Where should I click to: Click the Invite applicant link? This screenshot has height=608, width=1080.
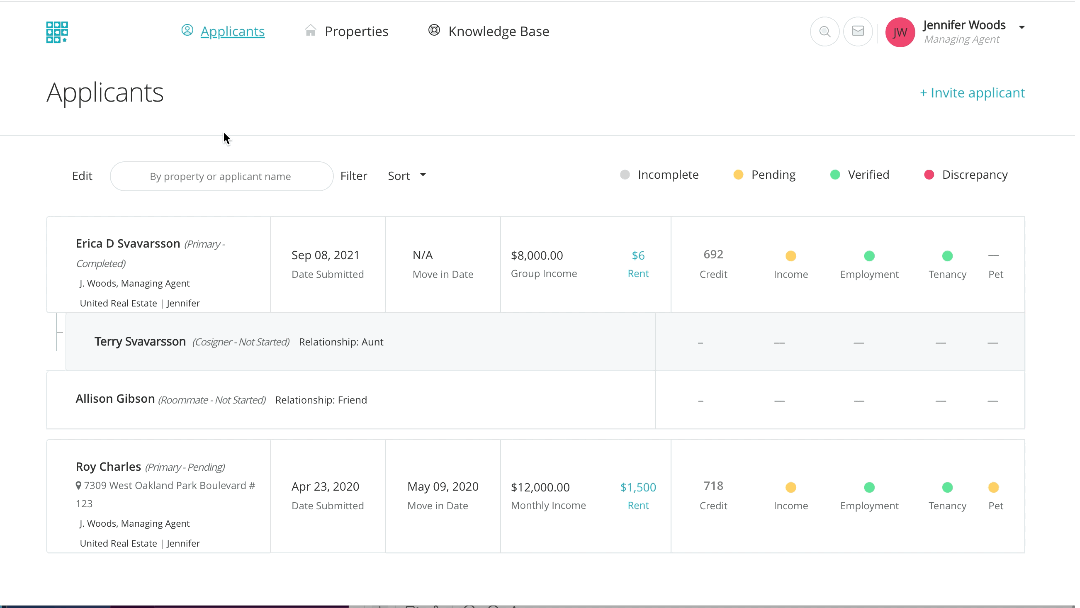coord(972,92)
